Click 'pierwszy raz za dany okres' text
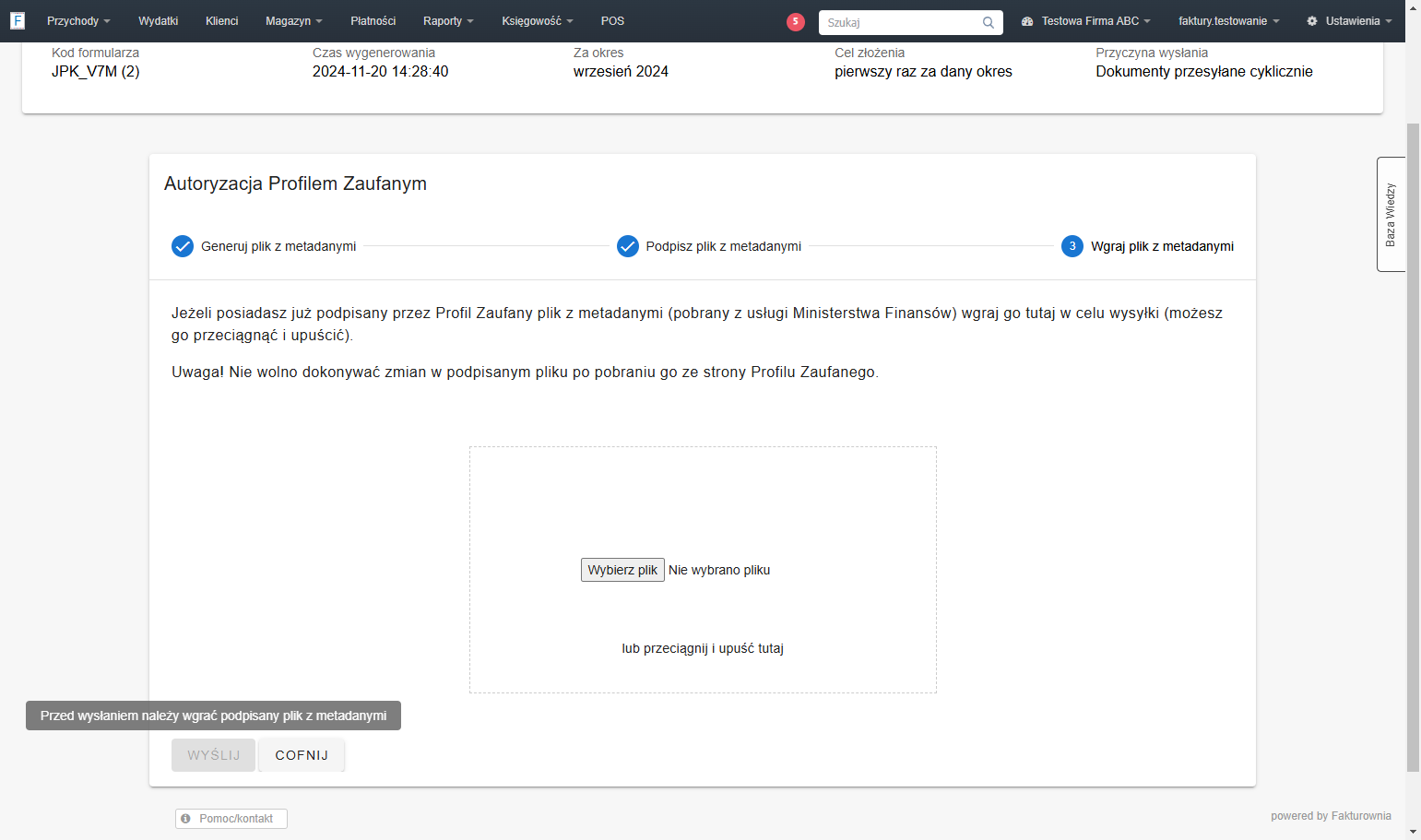This screenshot has height=840, width=1421. pos(923,72)
